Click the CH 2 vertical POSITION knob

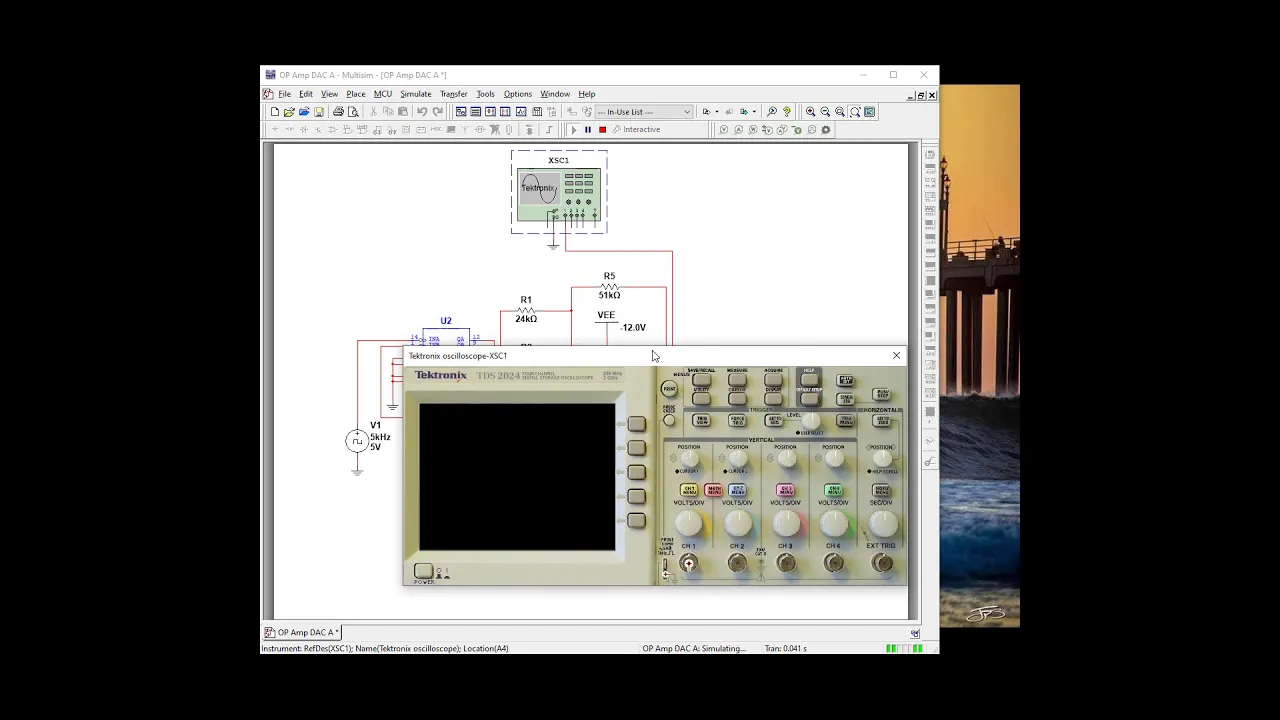tap(738, 458)
